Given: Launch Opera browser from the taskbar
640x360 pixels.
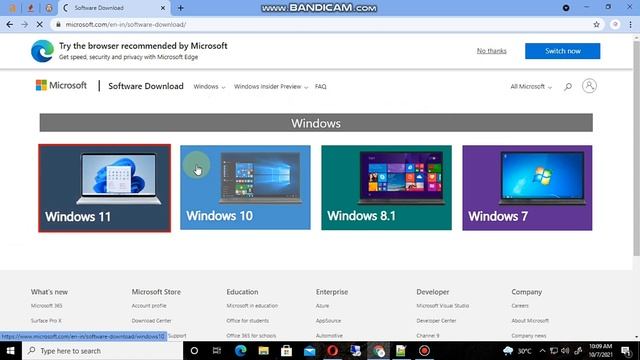Looking at the screenshot, I should [333, 351].
